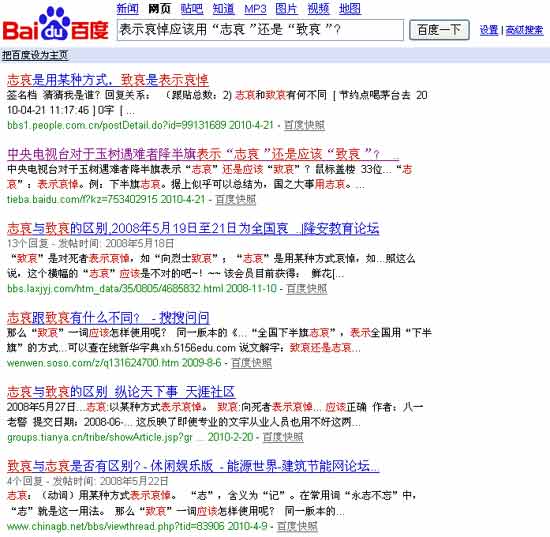550x537 pixels.
Task: Switch to the MP3 tab
Action: pyautogui.click(x=255, y=9)
